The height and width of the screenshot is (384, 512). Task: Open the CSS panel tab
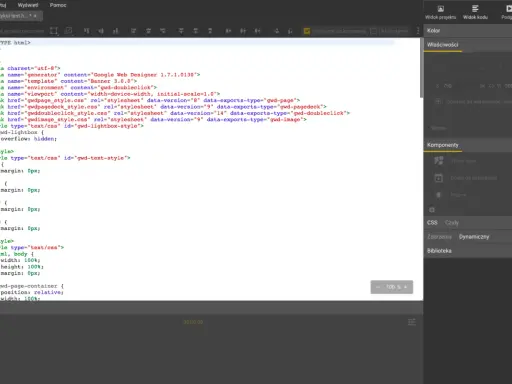click(432, 223)
